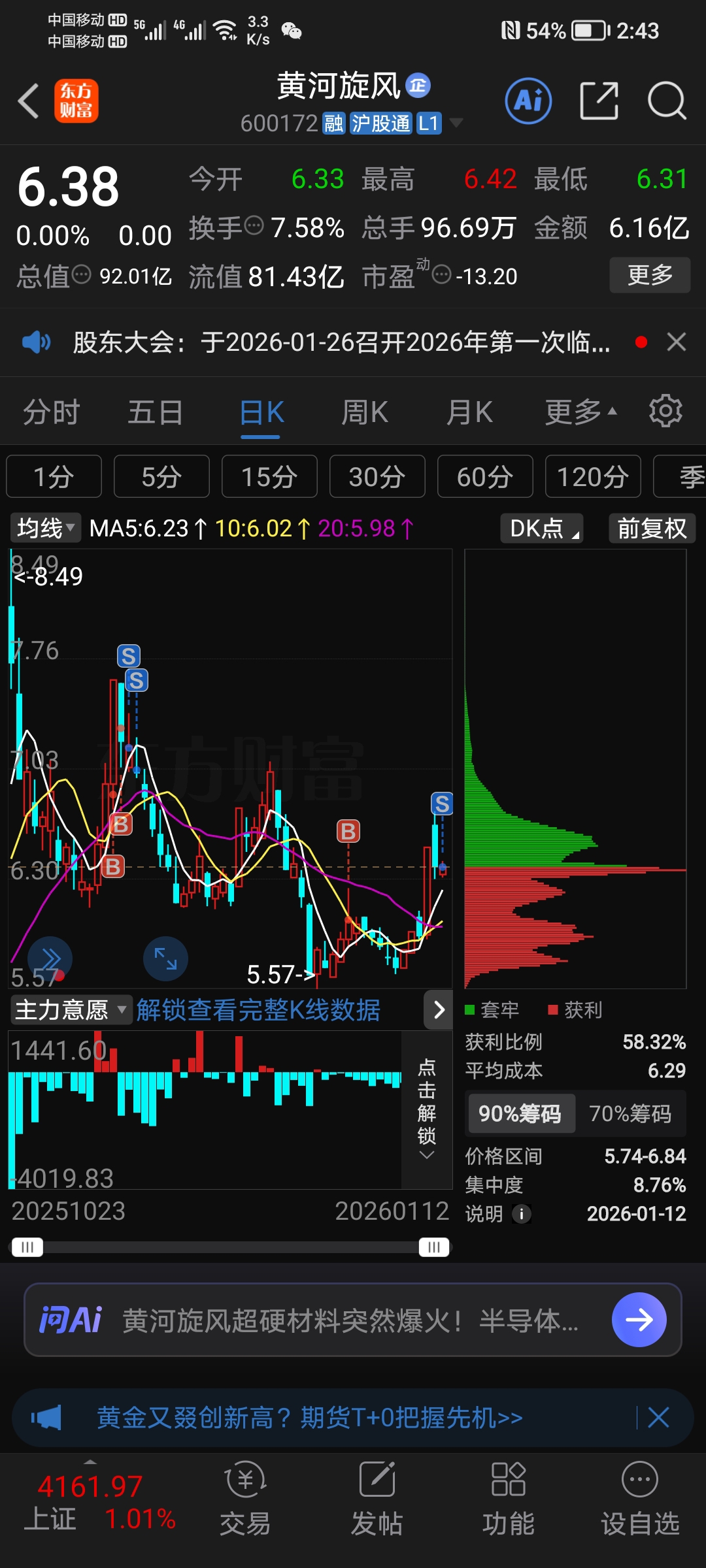Select the 1分 period button
Viewport: 706px width, 1568px height.
click(x=54, y=476)
